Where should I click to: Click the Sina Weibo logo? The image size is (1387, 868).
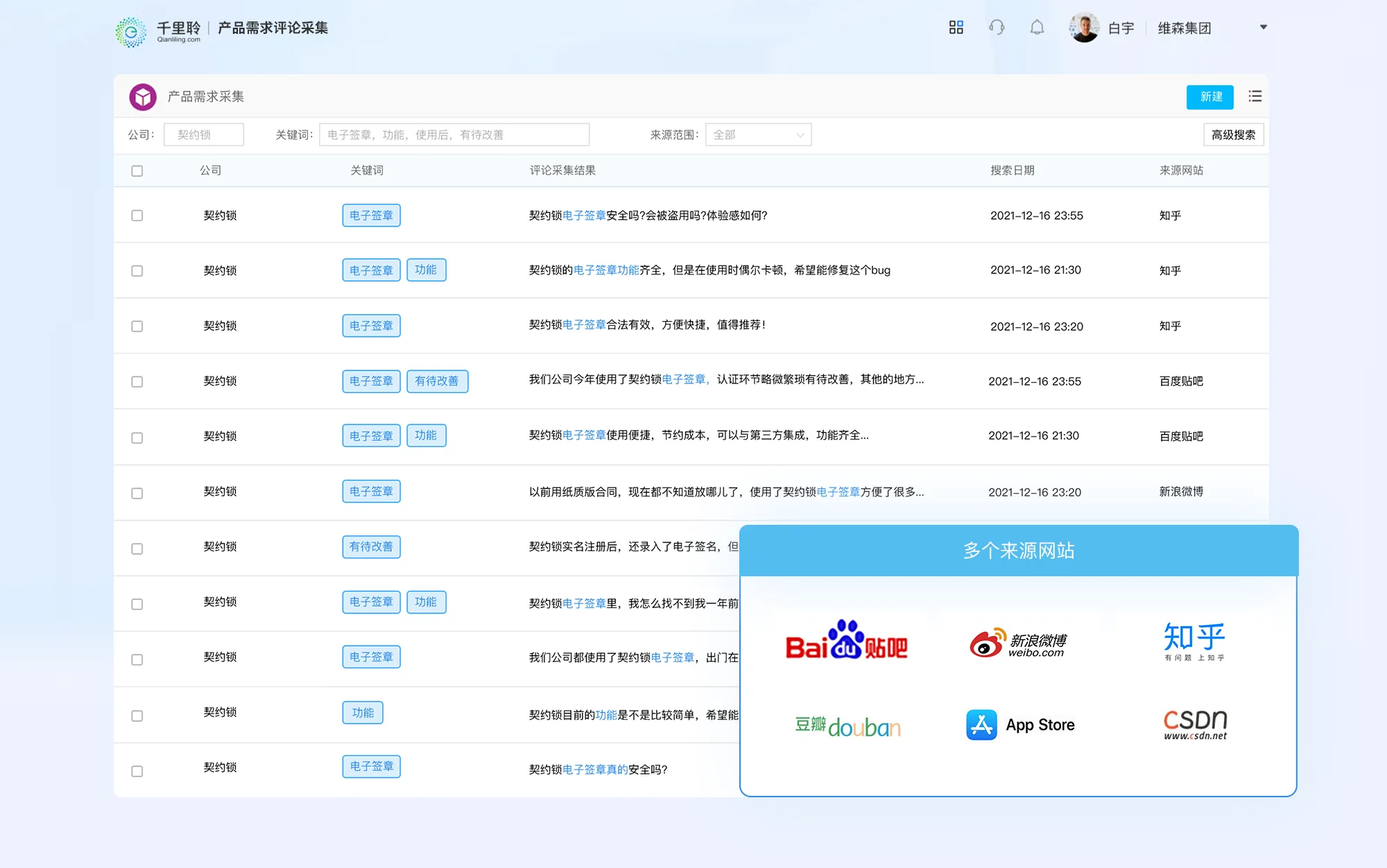click(x=1017, y=643)
